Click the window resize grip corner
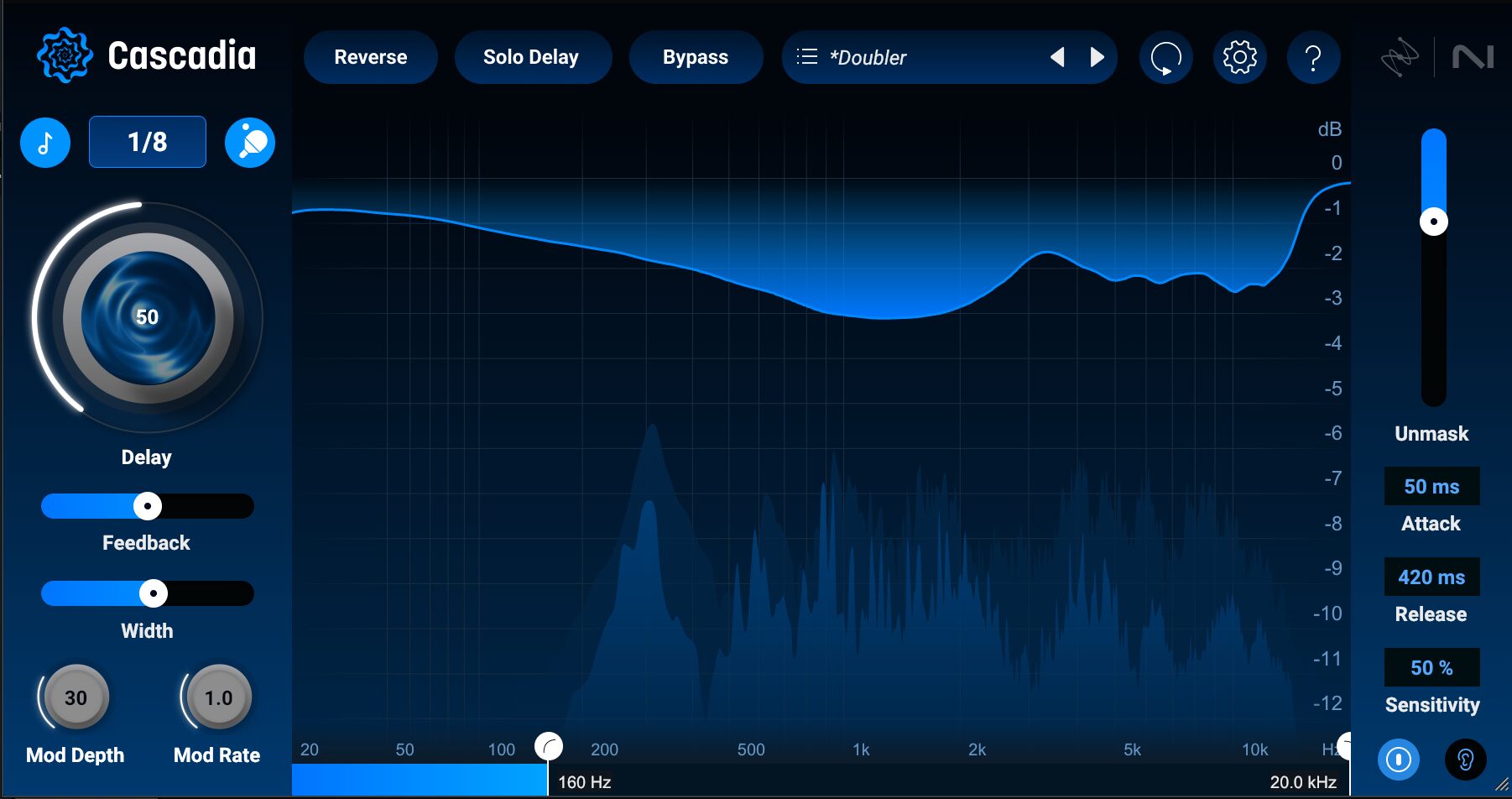1512x799 pixels. point(1500,785)
